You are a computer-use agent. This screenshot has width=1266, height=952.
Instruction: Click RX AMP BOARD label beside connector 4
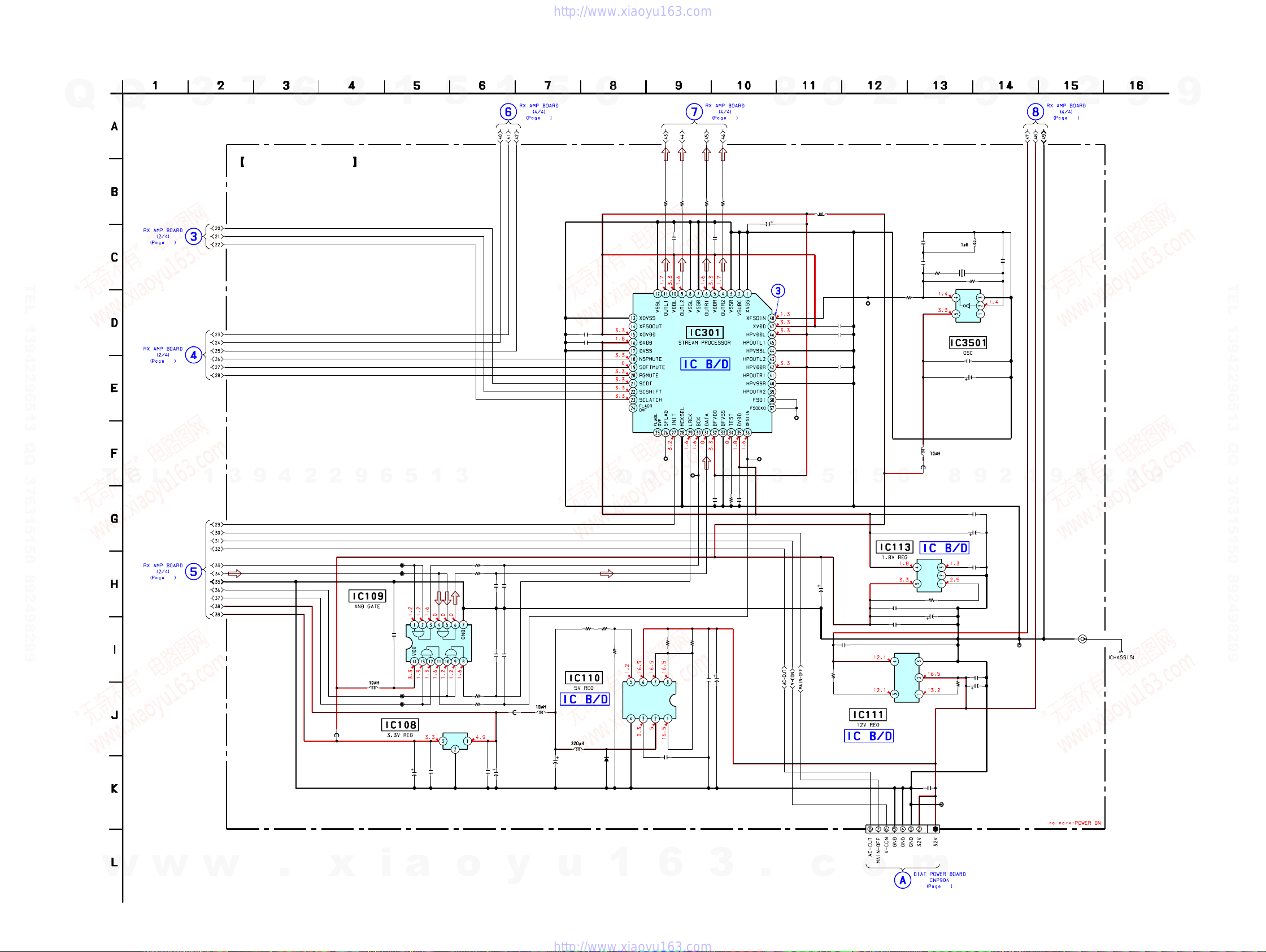163,349
